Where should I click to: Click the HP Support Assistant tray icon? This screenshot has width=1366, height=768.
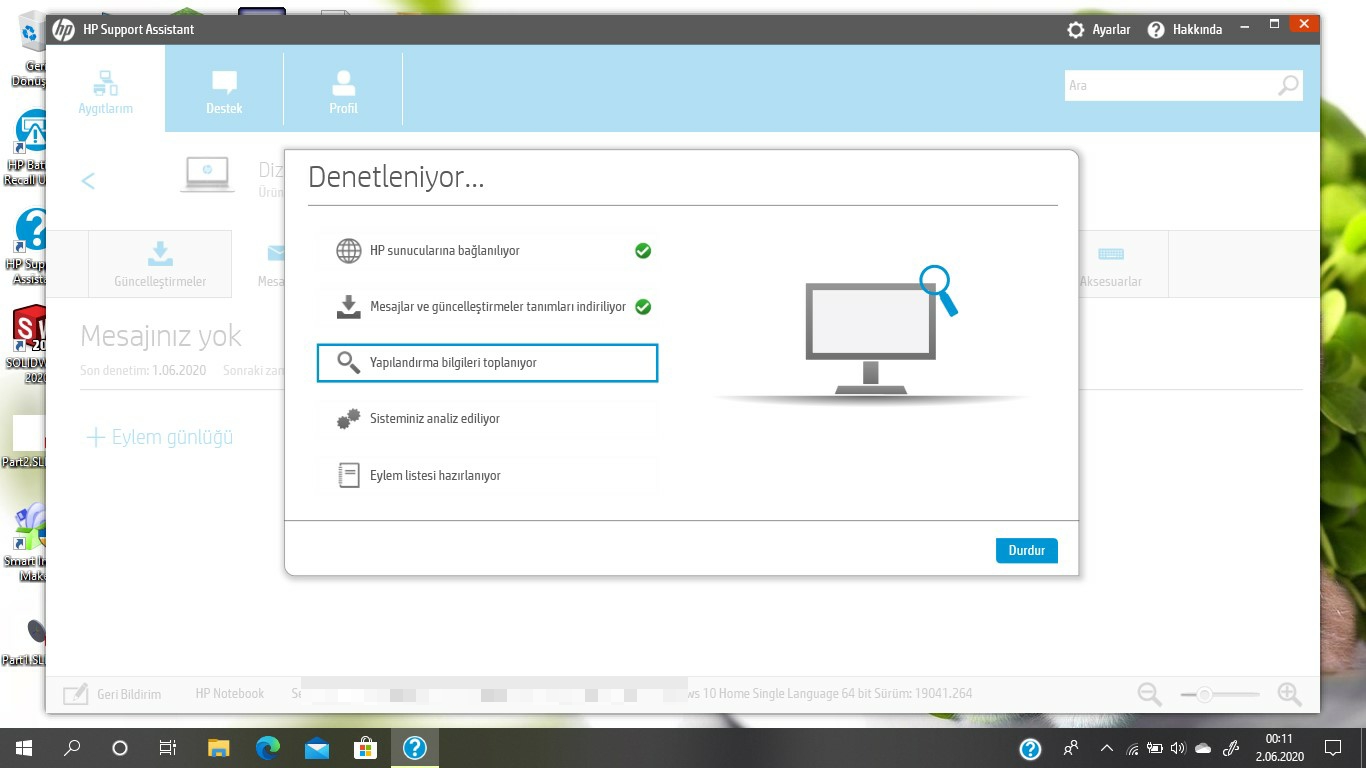[1030, 748]
